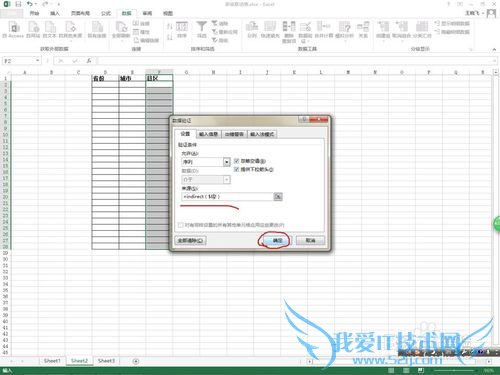
Task: Open the Input Message tab in dialog
Action: [x=208, y=134]
